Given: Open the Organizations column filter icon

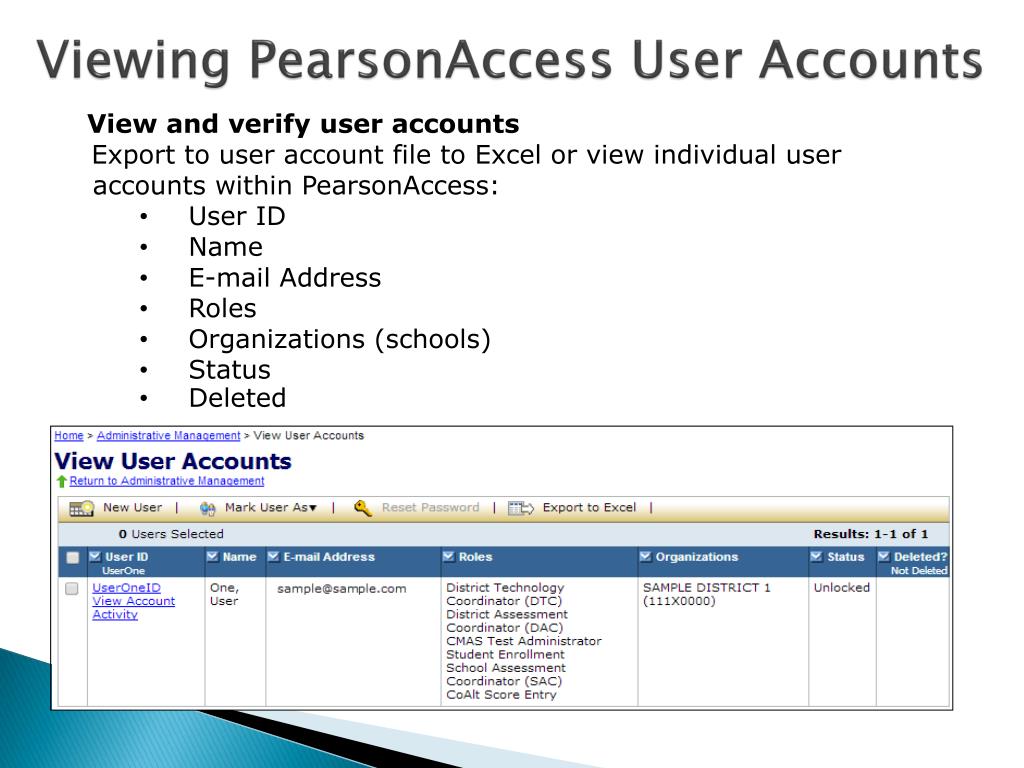Looking at the screenshot, I should [x=646, y=556].
